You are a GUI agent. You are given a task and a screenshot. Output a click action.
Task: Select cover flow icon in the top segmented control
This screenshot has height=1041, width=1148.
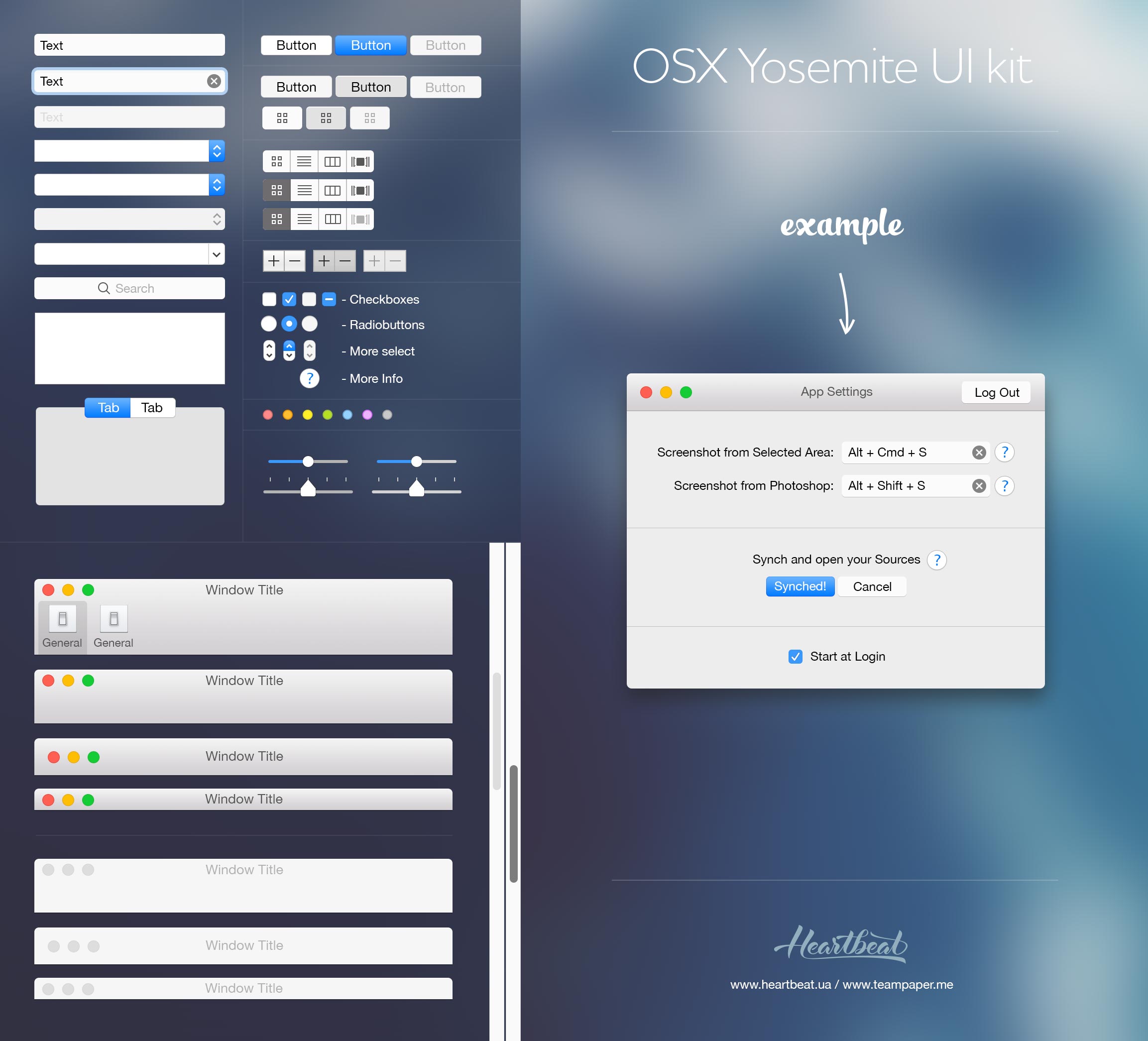tap(360, 162)
